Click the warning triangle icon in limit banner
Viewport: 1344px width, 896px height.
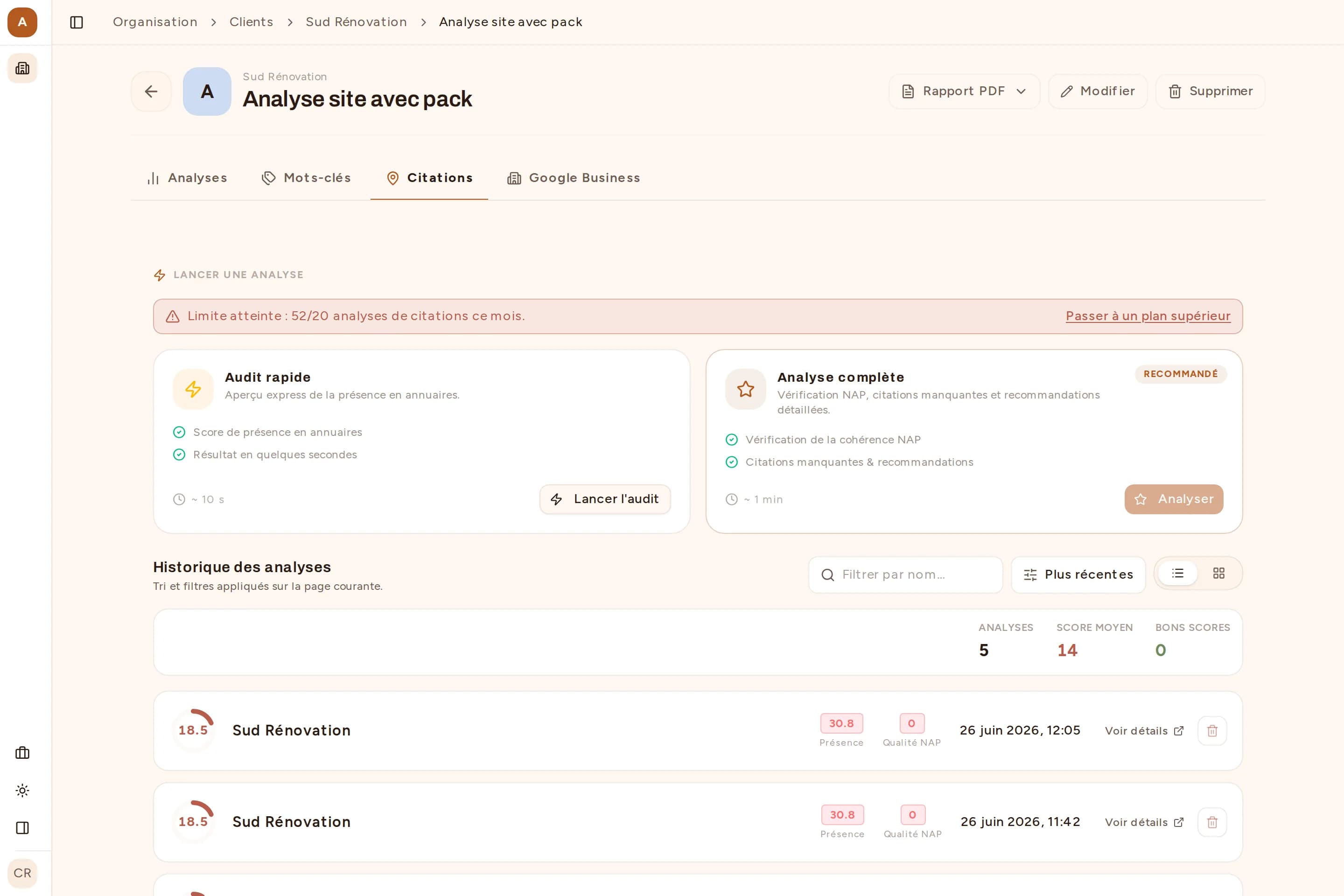[173, 316]
